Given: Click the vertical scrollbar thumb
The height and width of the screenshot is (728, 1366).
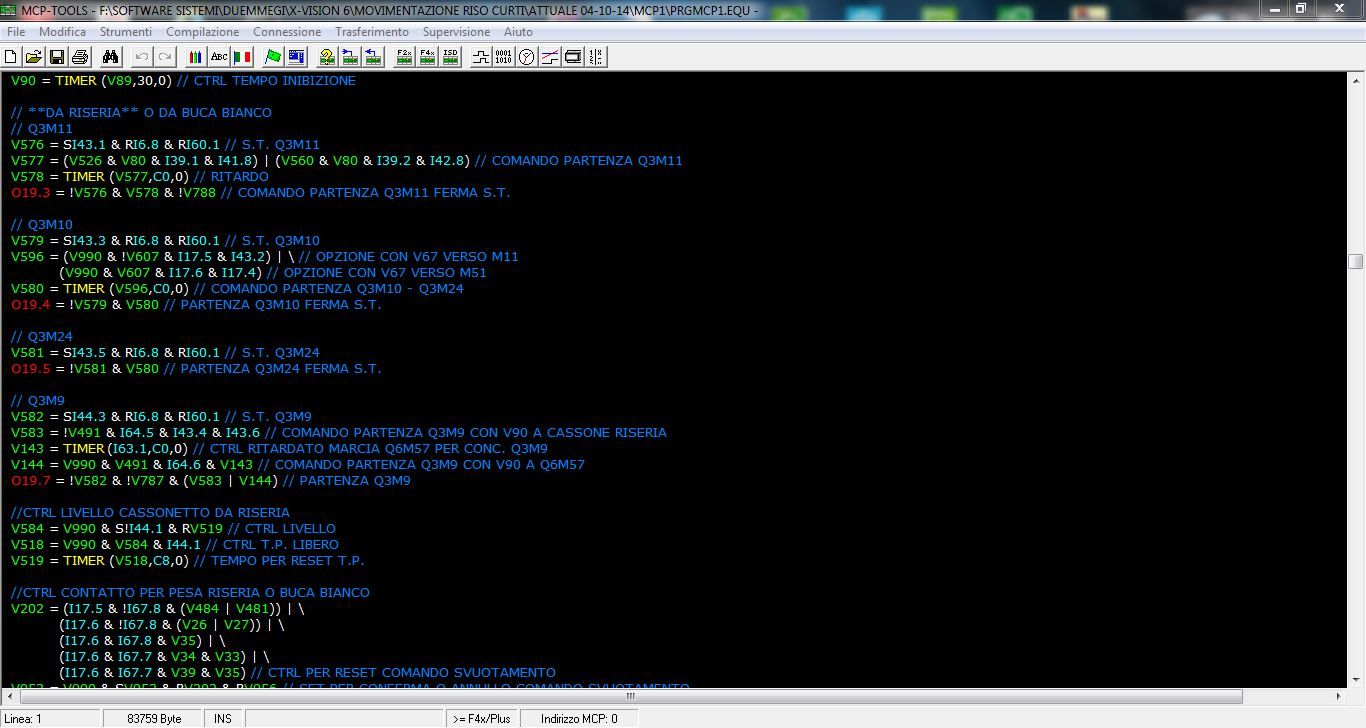Looking at the screenshot, I should tap(1356, 262).
